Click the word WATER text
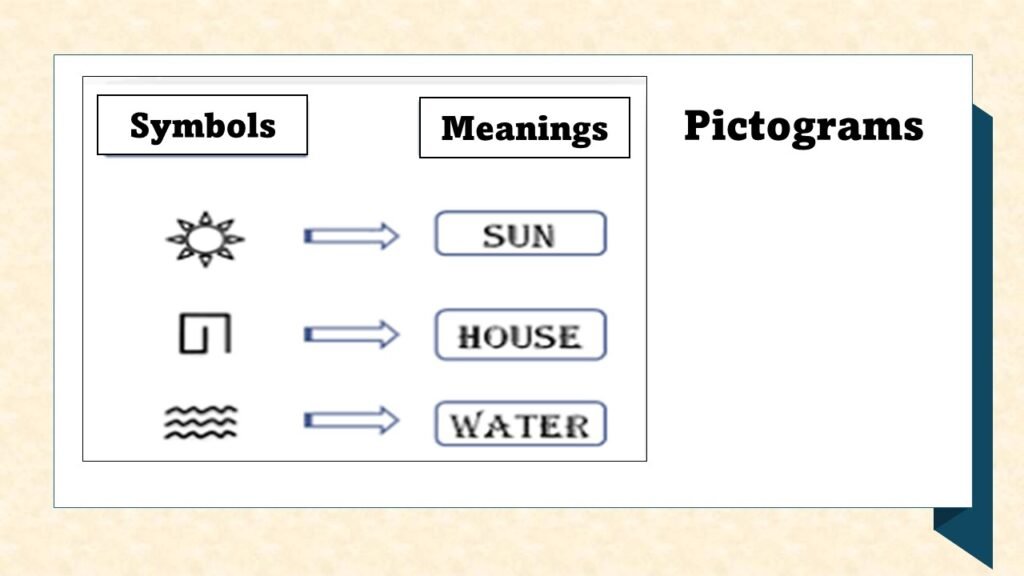The height and width of the screenshot is (576, 1024). coord(520,426)
